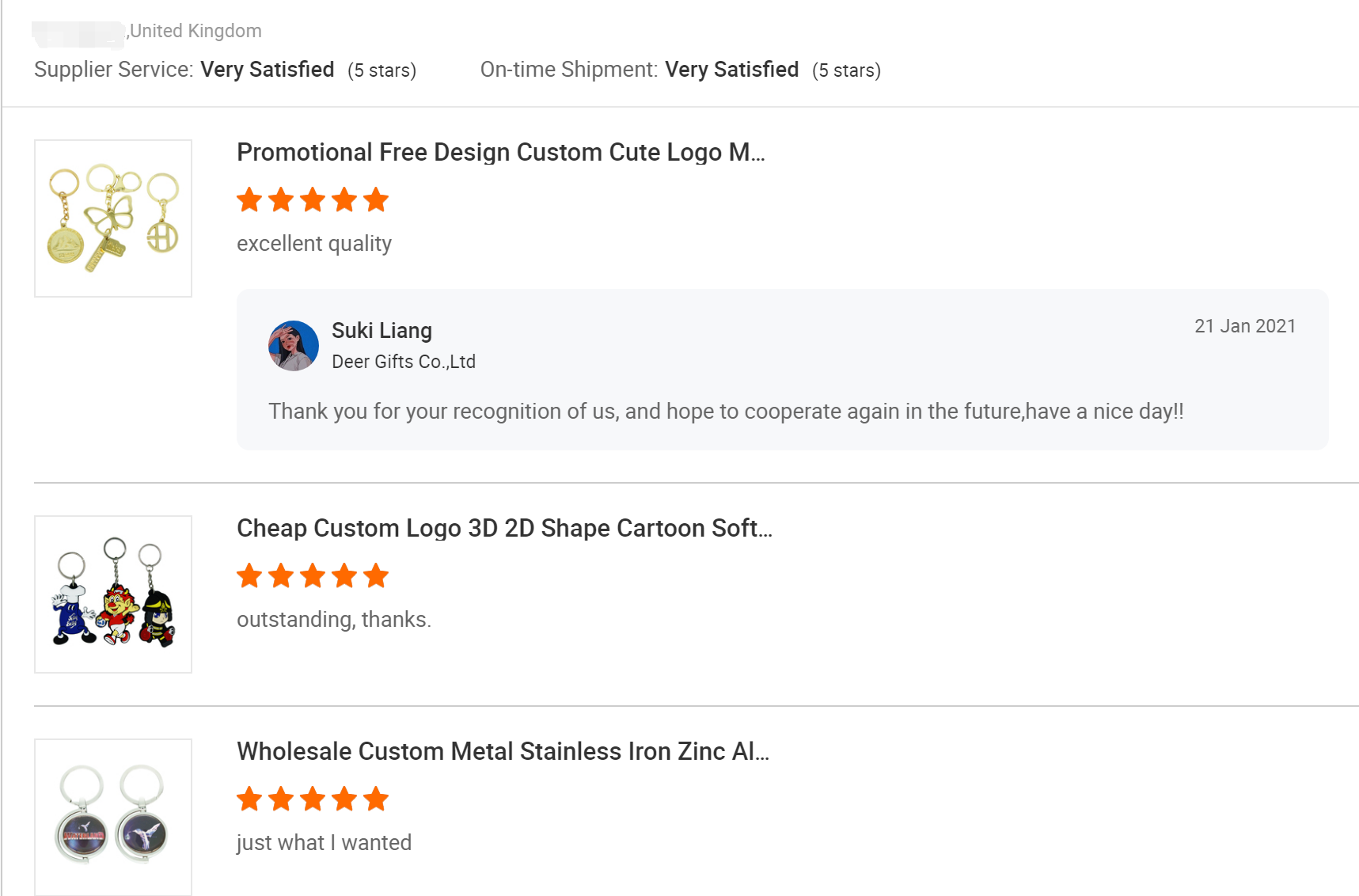Click the "just what I wanted" review comment
Viewport: 1359px width, 896px height.
[324, 843]
